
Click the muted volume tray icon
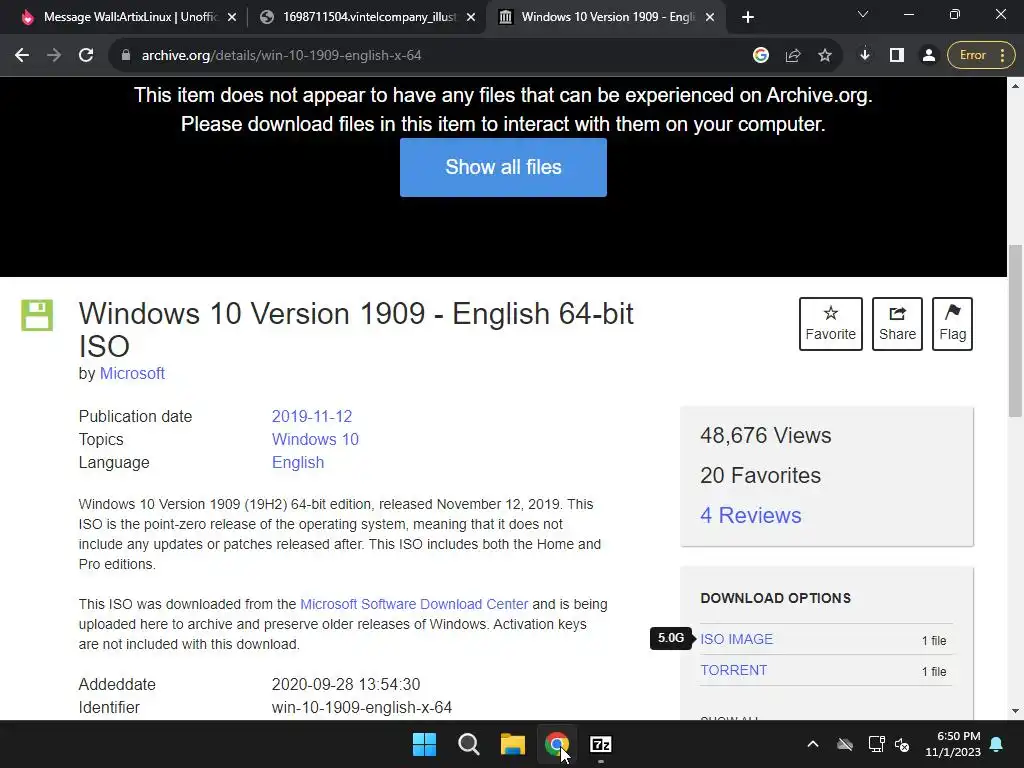[x=902, y=744]
